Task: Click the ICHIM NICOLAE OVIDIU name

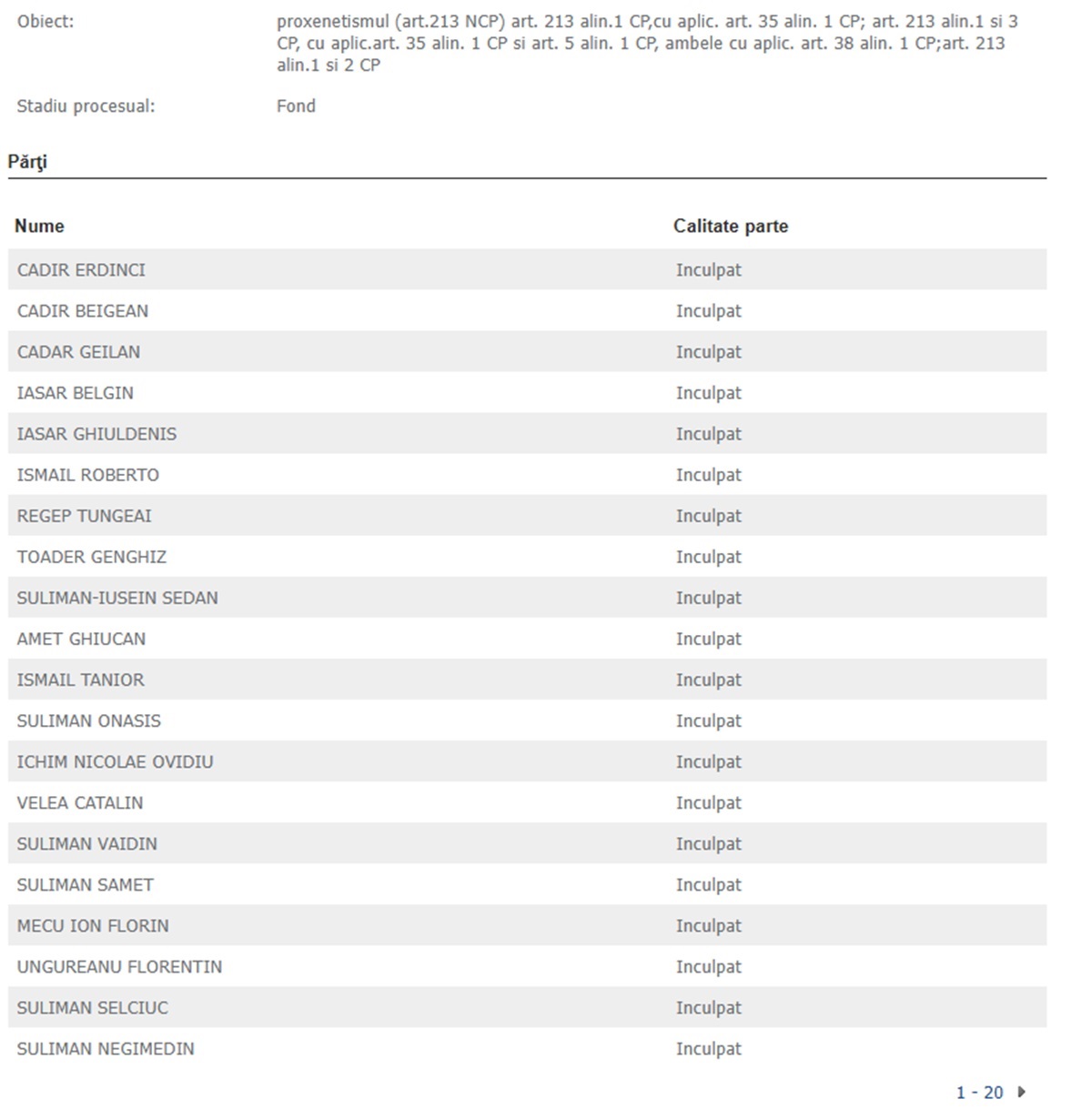Action: pyautogui.click(x=115, y=761)
